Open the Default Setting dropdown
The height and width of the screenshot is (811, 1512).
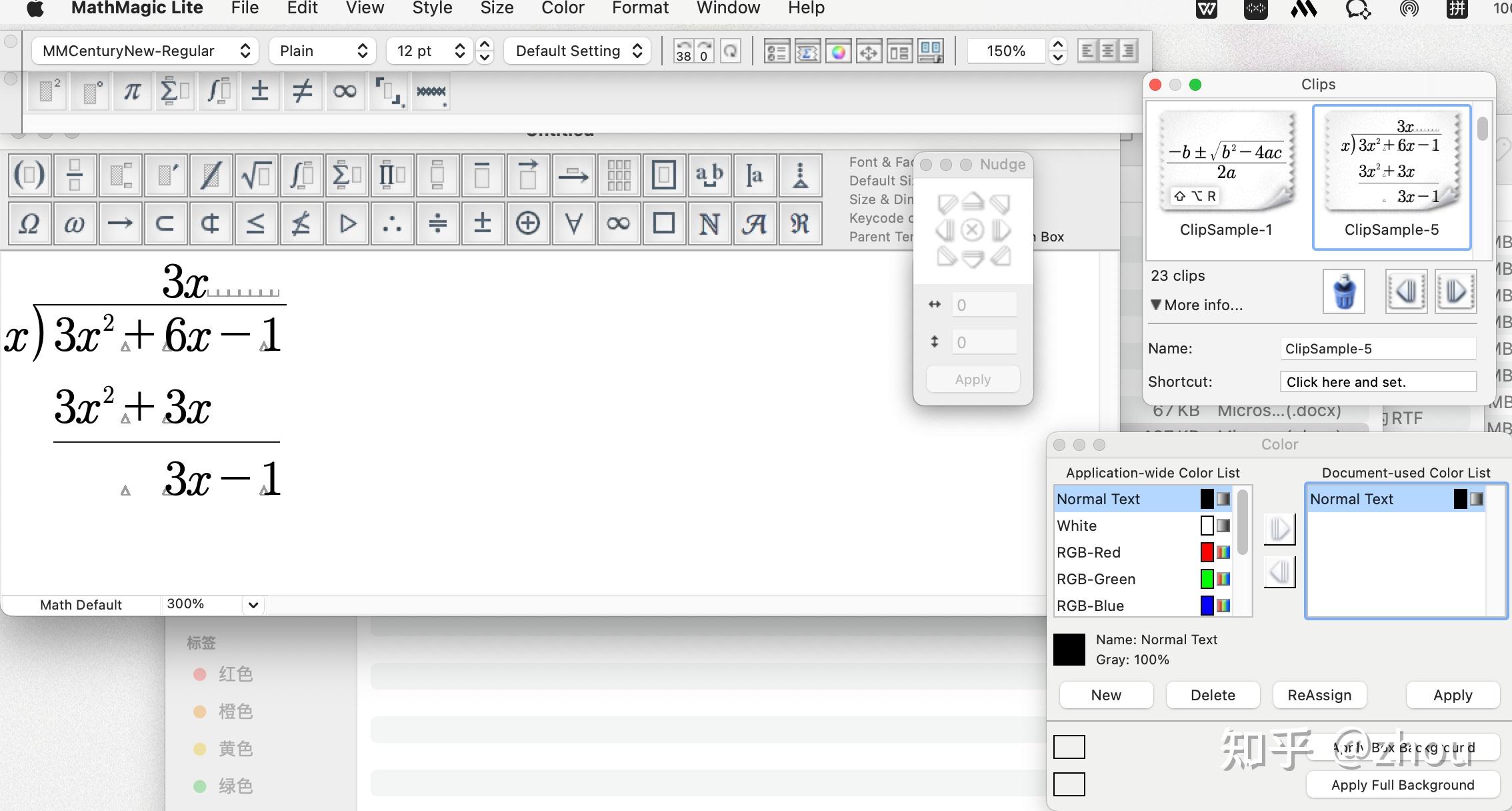tap(577, 51)
